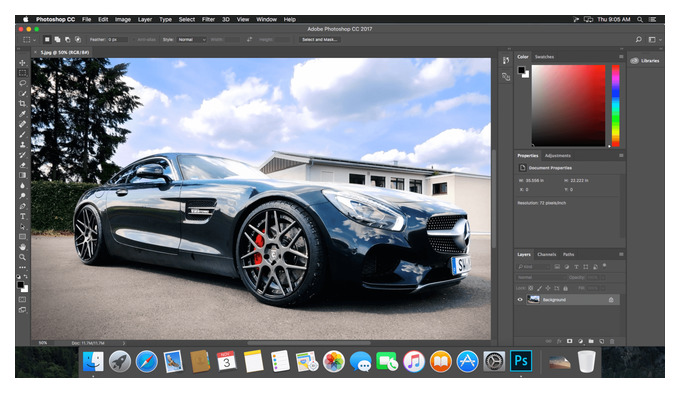Choose New selection mode in options bar

point(47,39)
